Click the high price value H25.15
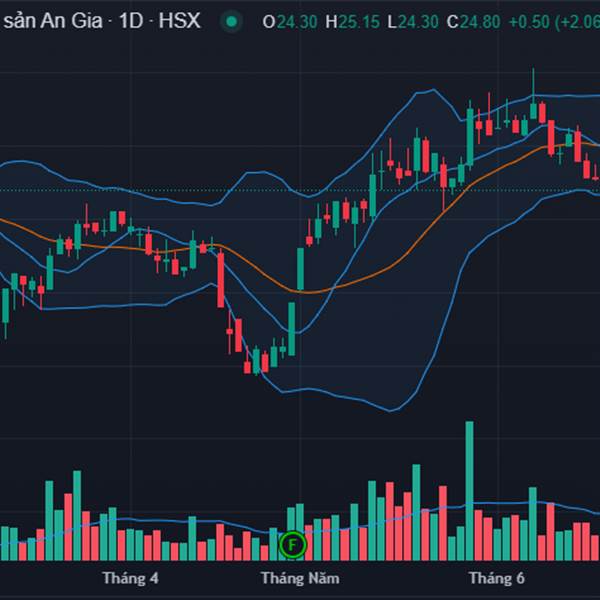 tap(352, 22)
